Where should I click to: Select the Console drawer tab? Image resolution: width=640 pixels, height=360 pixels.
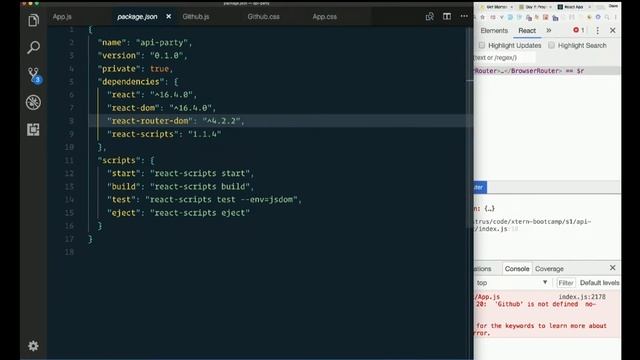517,269
